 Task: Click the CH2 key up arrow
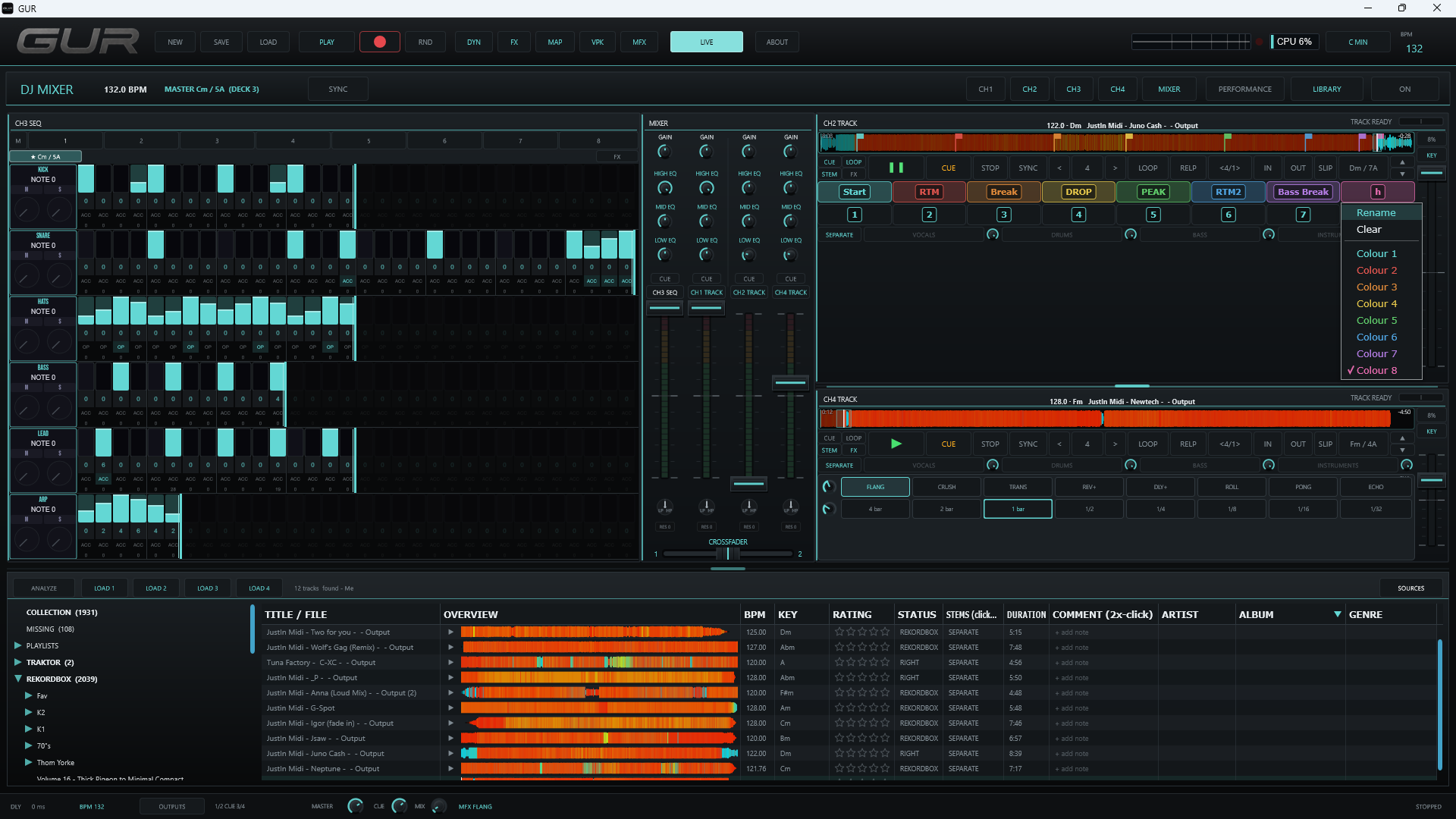[x=1402, y=162]
